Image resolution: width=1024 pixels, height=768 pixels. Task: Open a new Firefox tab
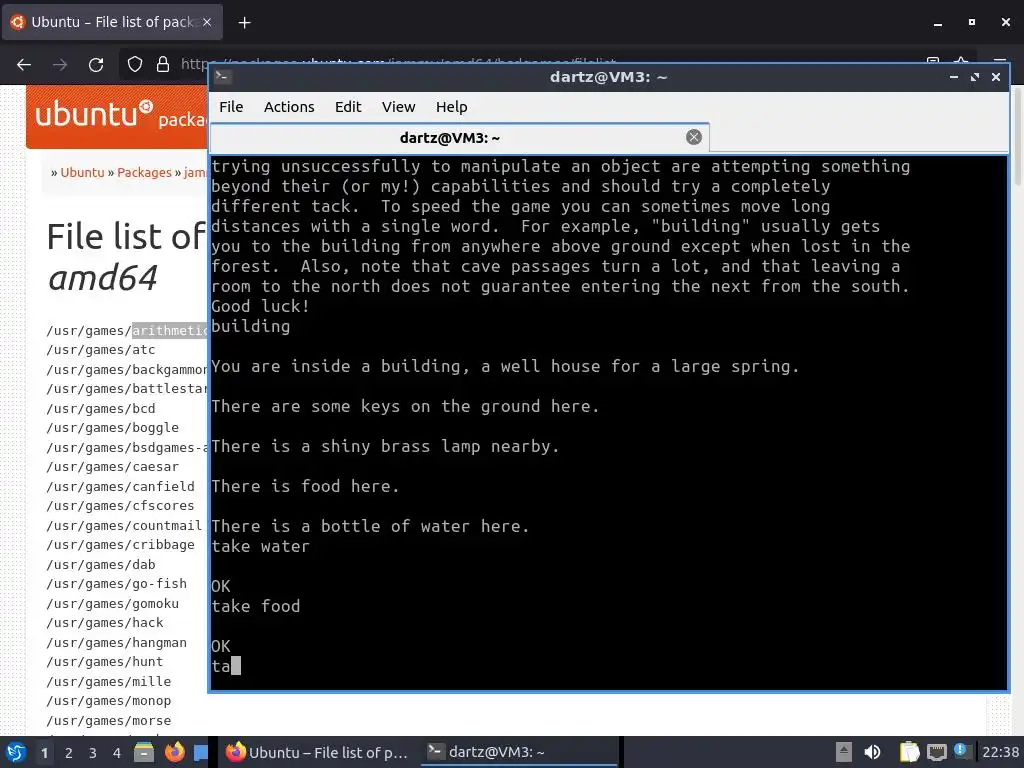(244, 23)
